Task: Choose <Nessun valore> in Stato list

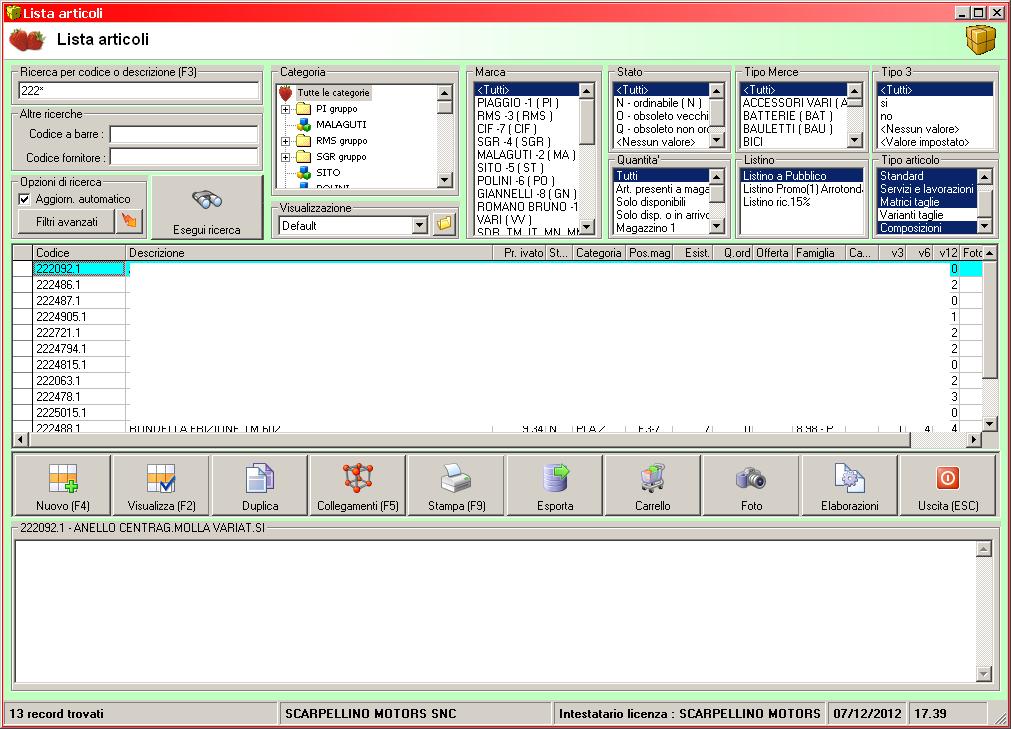Action: coord(662,142)
